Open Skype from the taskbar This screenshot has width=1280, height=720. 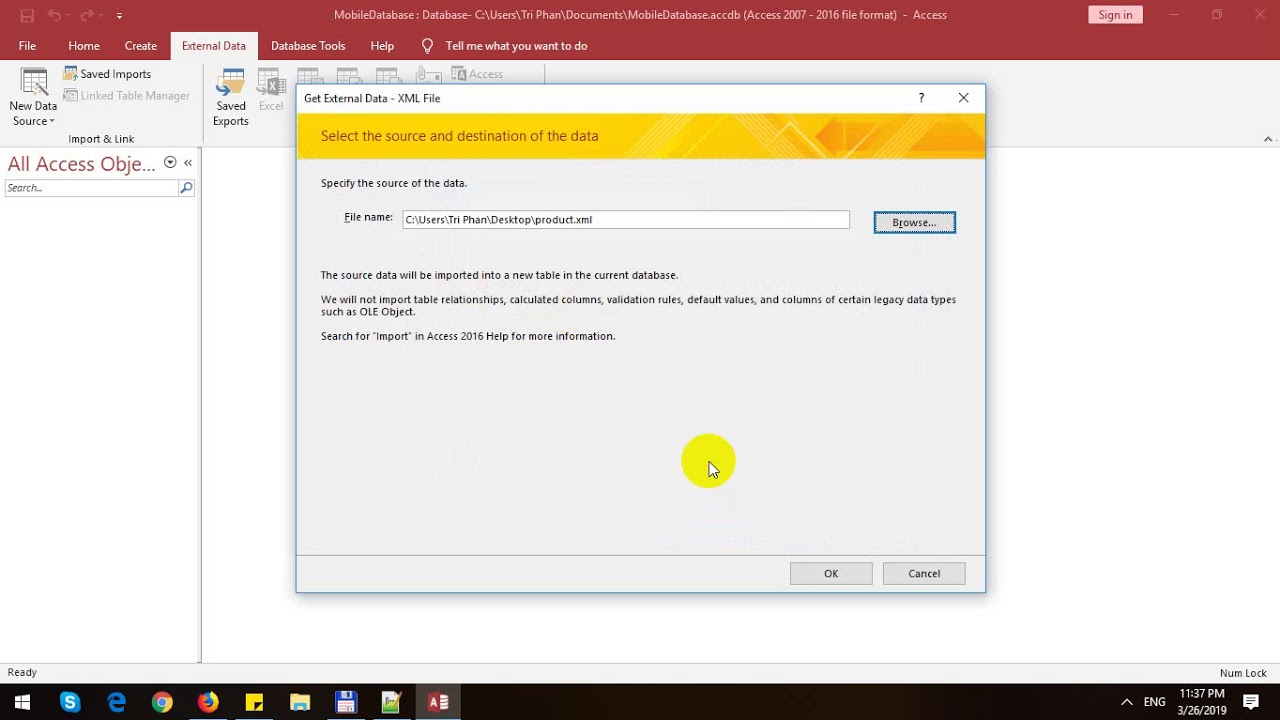pos(69,702)
